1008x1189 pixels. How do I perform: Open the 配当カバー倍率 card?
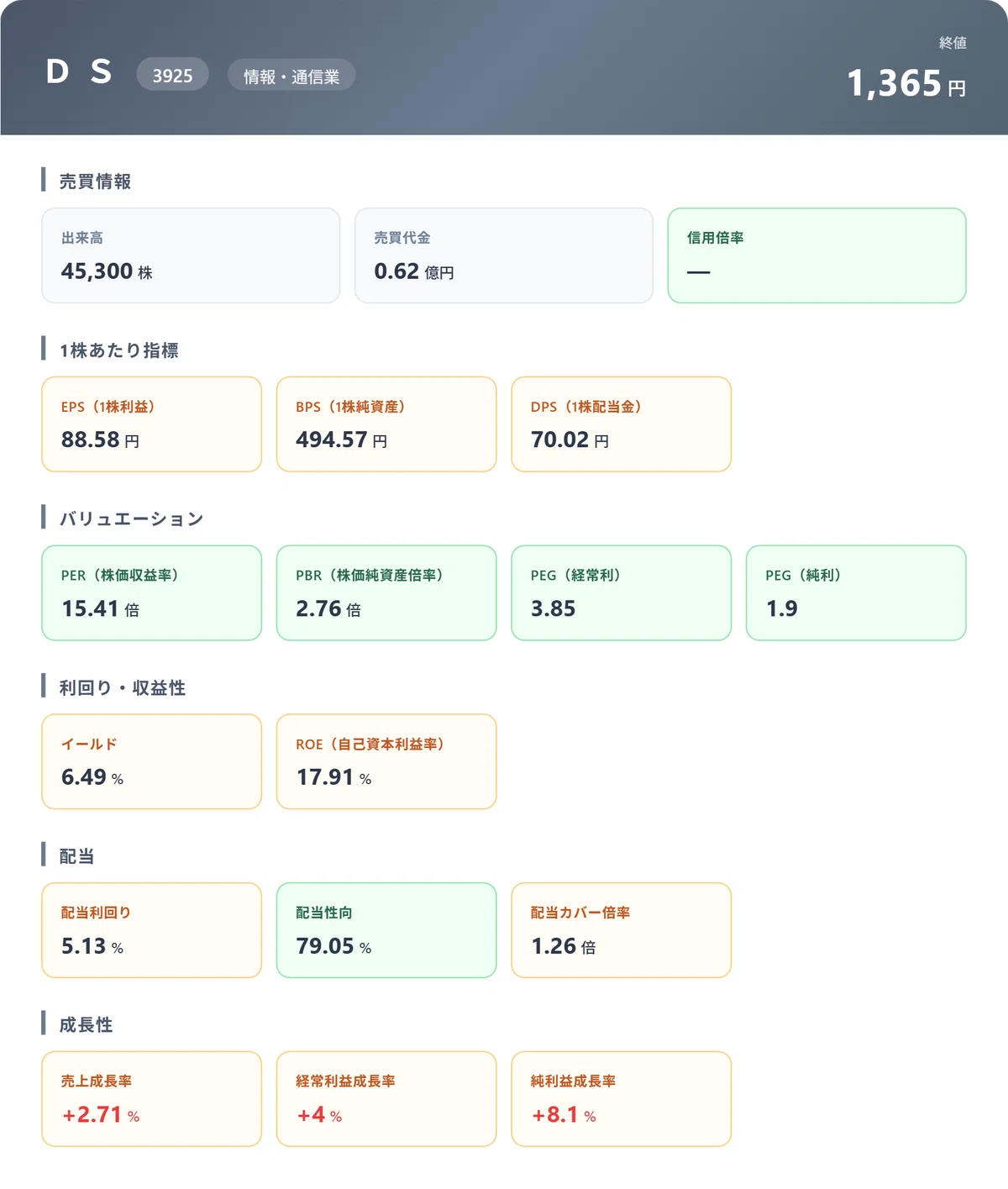[x=622, y=930]
